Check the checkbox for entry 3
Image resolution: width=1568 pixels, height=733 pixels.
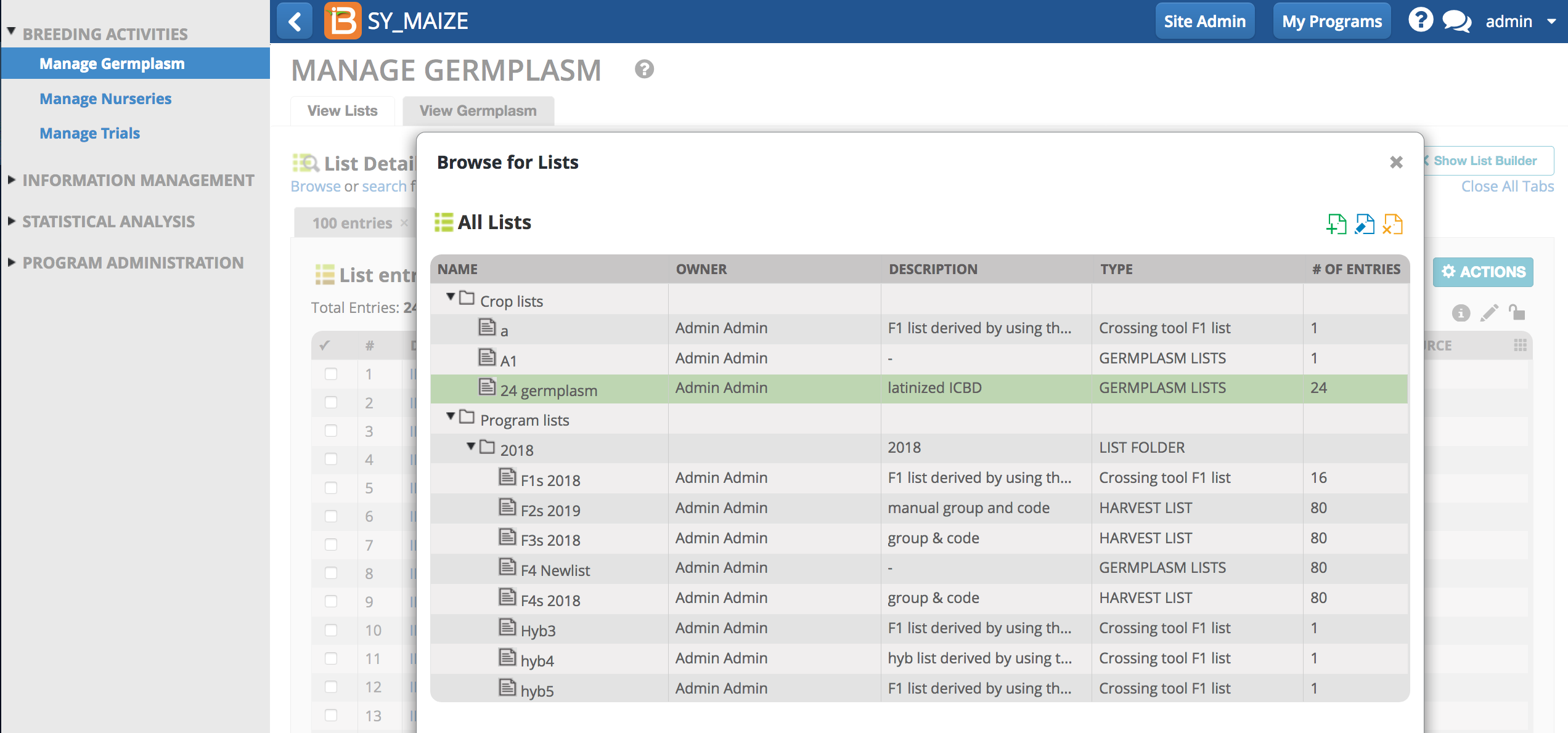point(331,431)
